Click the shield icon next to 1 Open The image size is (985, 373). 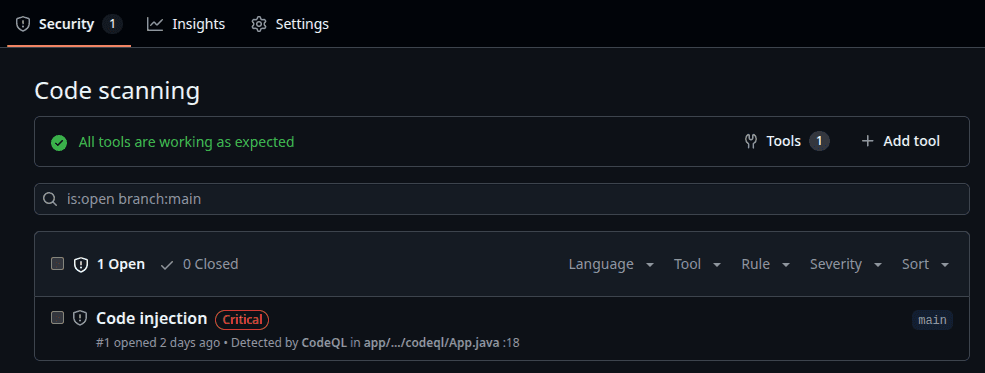coord(80,264)
